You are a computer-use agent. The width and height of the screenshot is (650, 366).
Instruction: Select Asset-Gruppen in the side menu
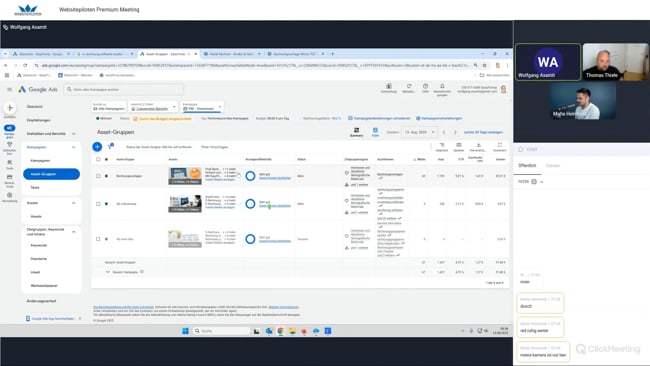[51, 174]
